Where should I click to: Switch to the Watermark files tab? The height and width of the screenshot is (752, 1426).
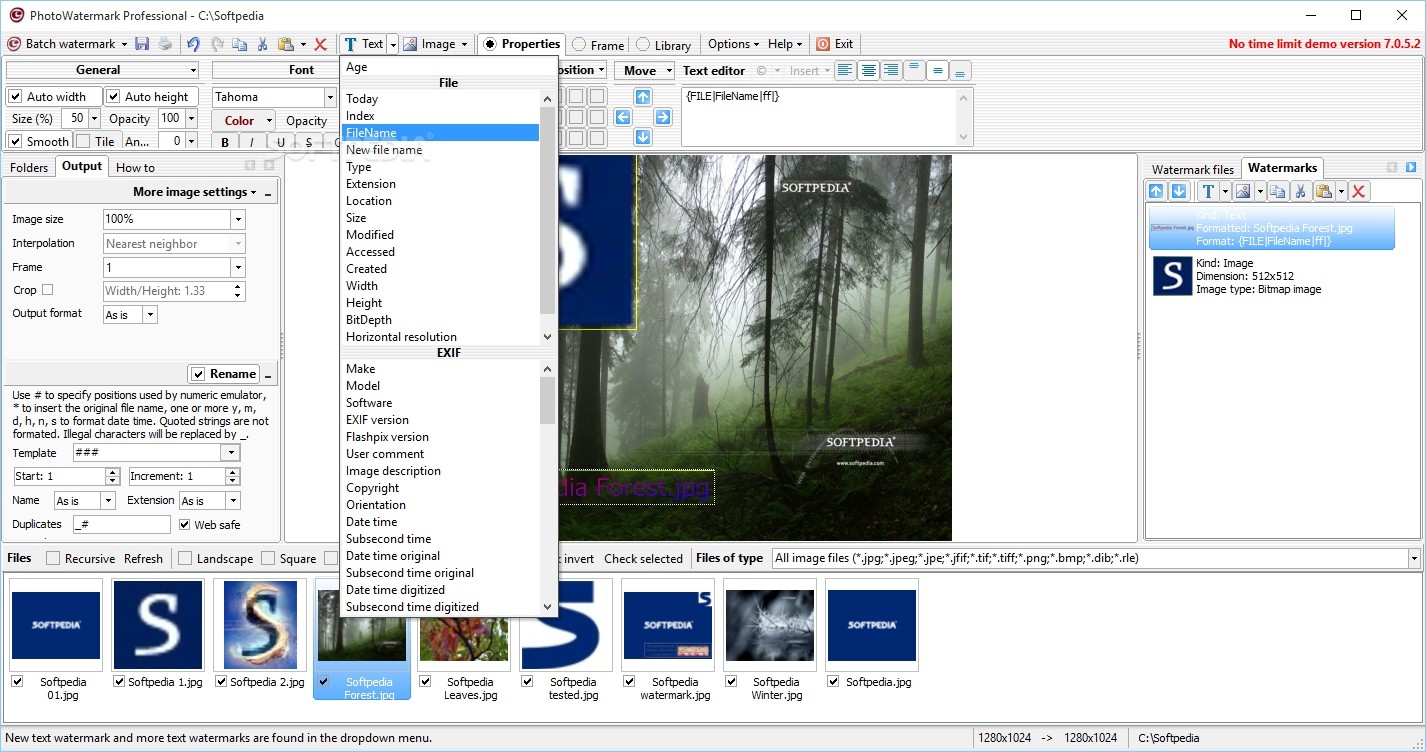tap(1193, 169)
